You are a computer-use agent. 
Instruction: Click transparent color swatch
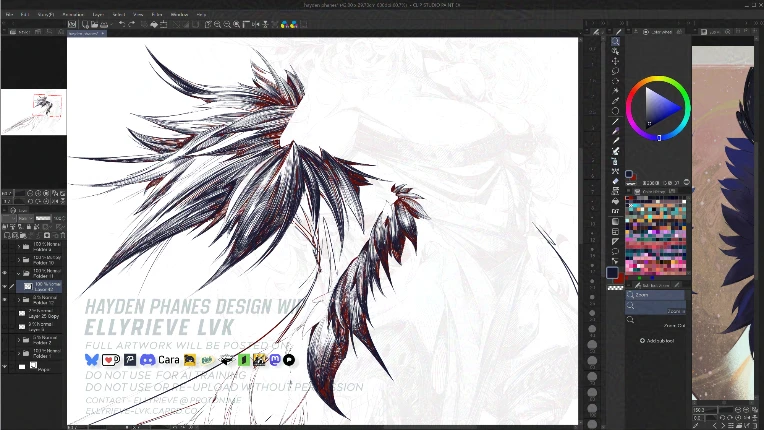(615, 288)
